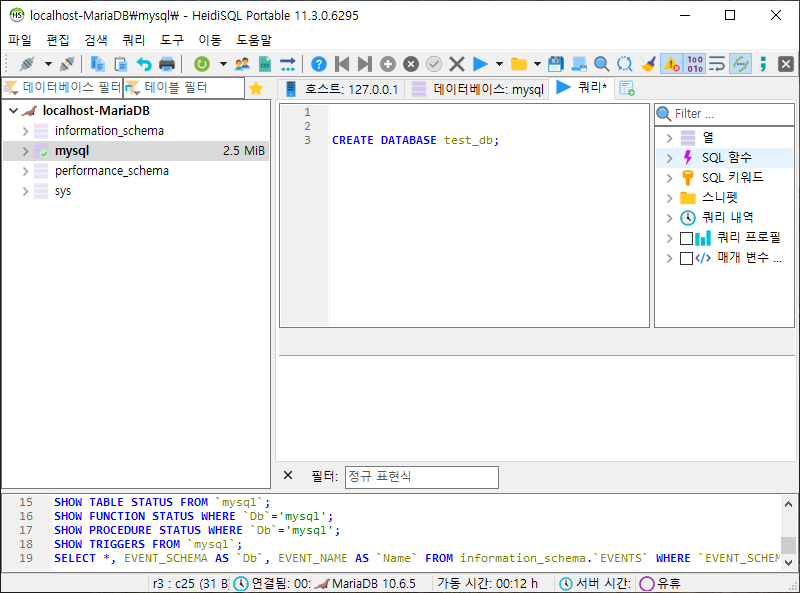The image size is (800, 593).
Task: Click the delete row circle-x icon
Action: pyautogui.click(x=411, y=64)
